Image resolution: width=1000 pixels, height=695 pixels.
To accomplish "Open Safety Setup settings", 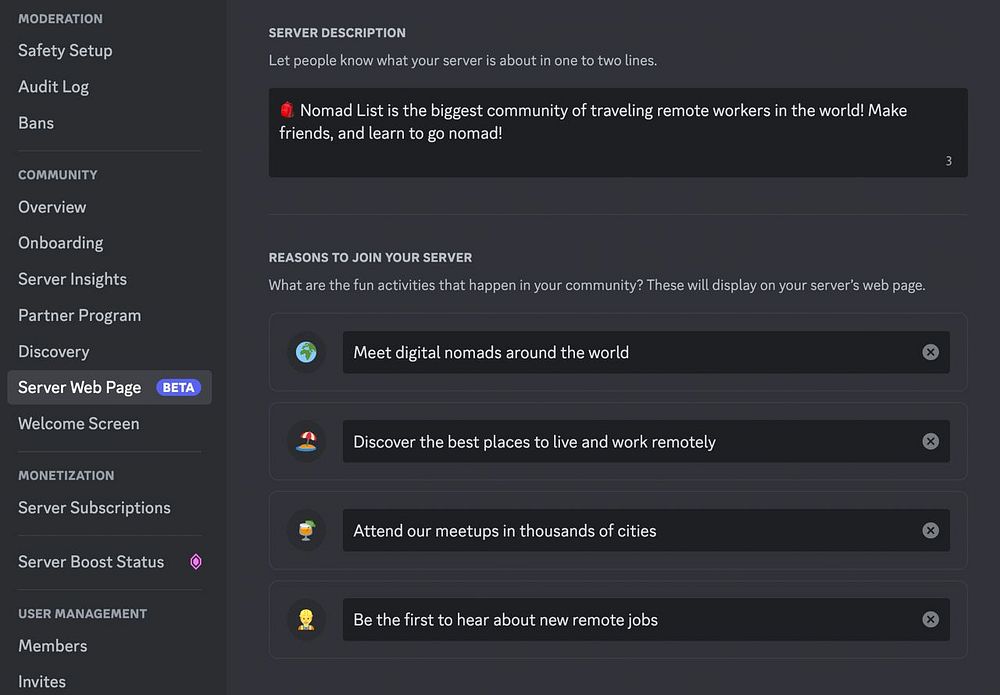I will pos(65,50).
